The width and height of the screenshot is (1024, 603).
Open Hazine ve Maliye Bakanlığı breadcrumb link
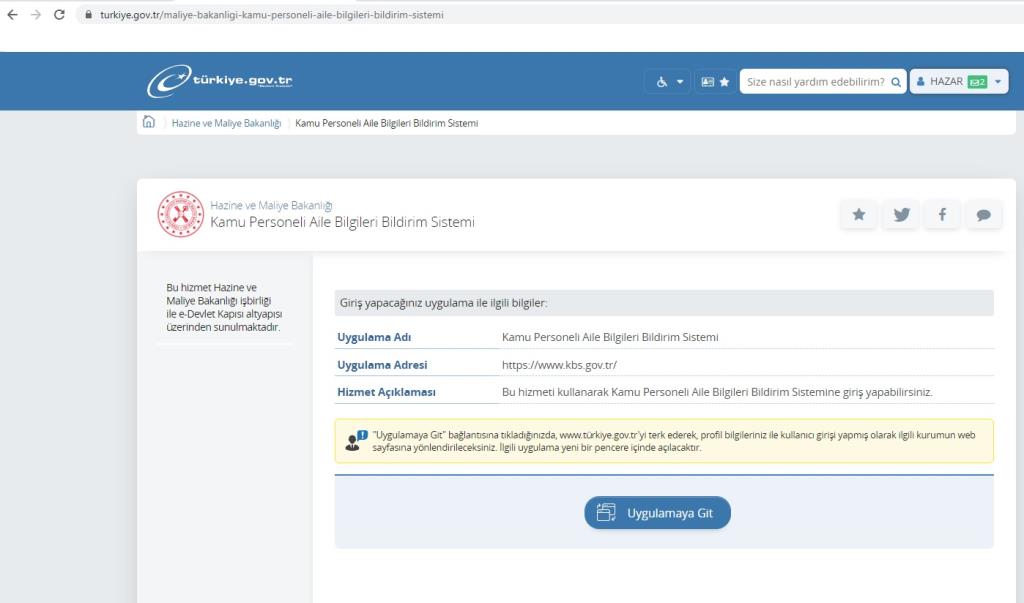(x=226, y=123)
